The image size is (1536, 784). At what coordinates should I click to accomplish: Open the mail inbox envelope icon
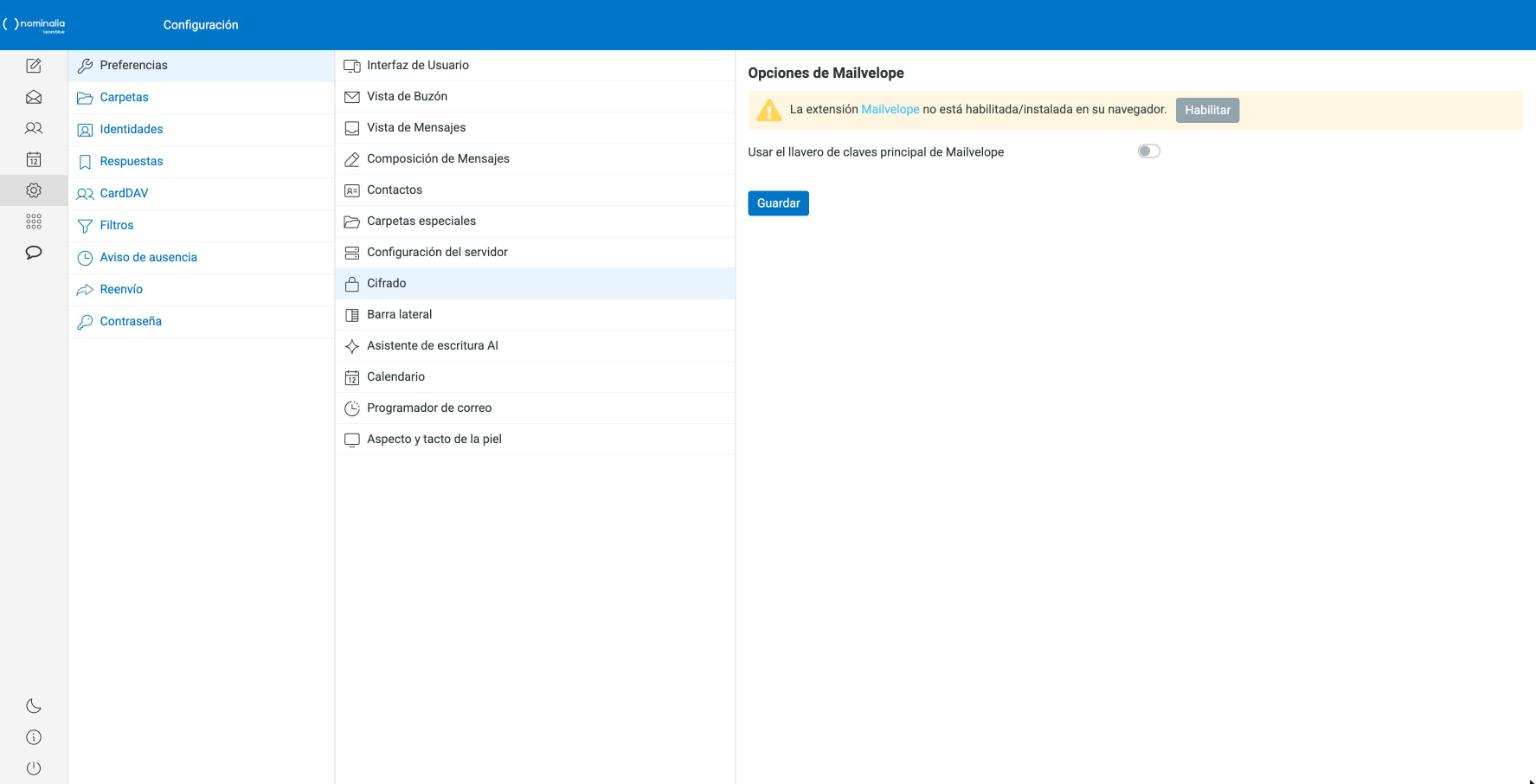click(x=33, y=97)
